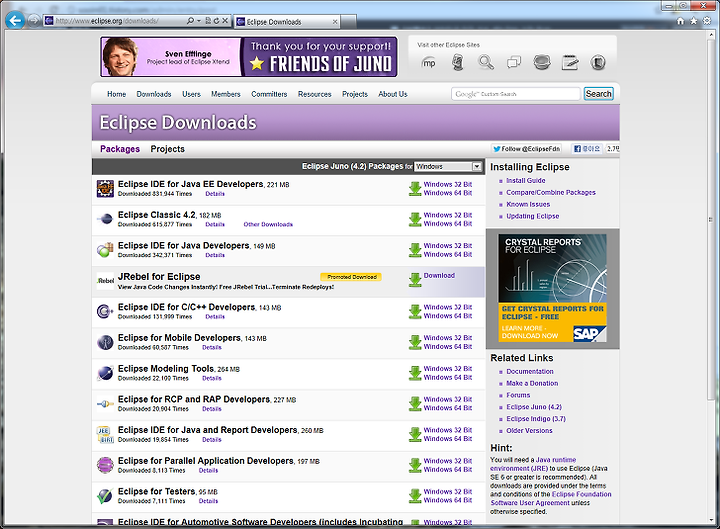Click the Promoted Download badge

tap(351, 277)
